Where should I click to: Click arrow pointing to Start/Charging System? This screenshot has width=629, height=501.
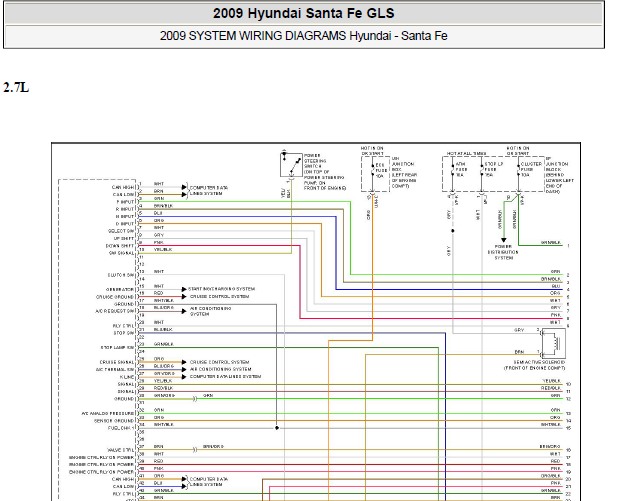coord(184,289)
